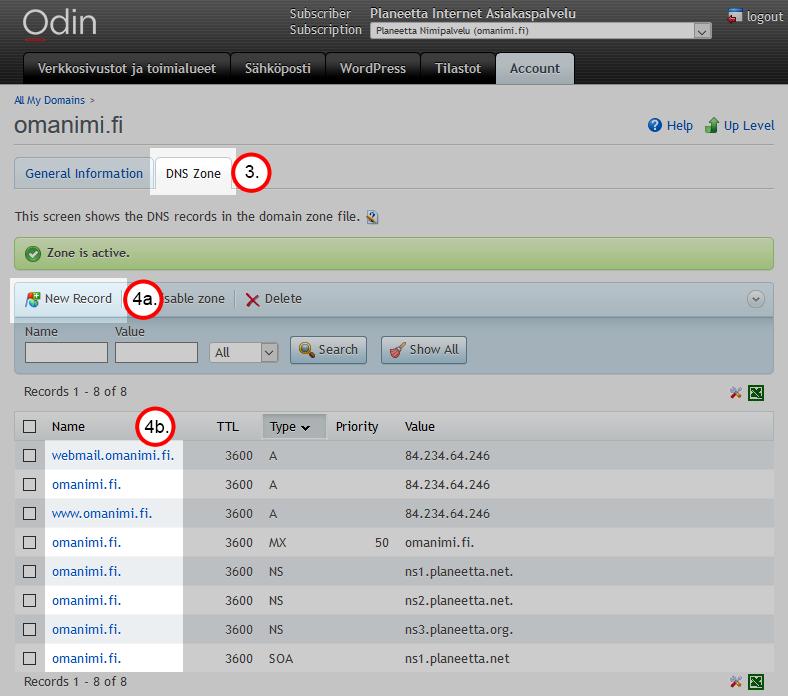
Task: Sort by TTL column header
Action: [x=228, y=427]
